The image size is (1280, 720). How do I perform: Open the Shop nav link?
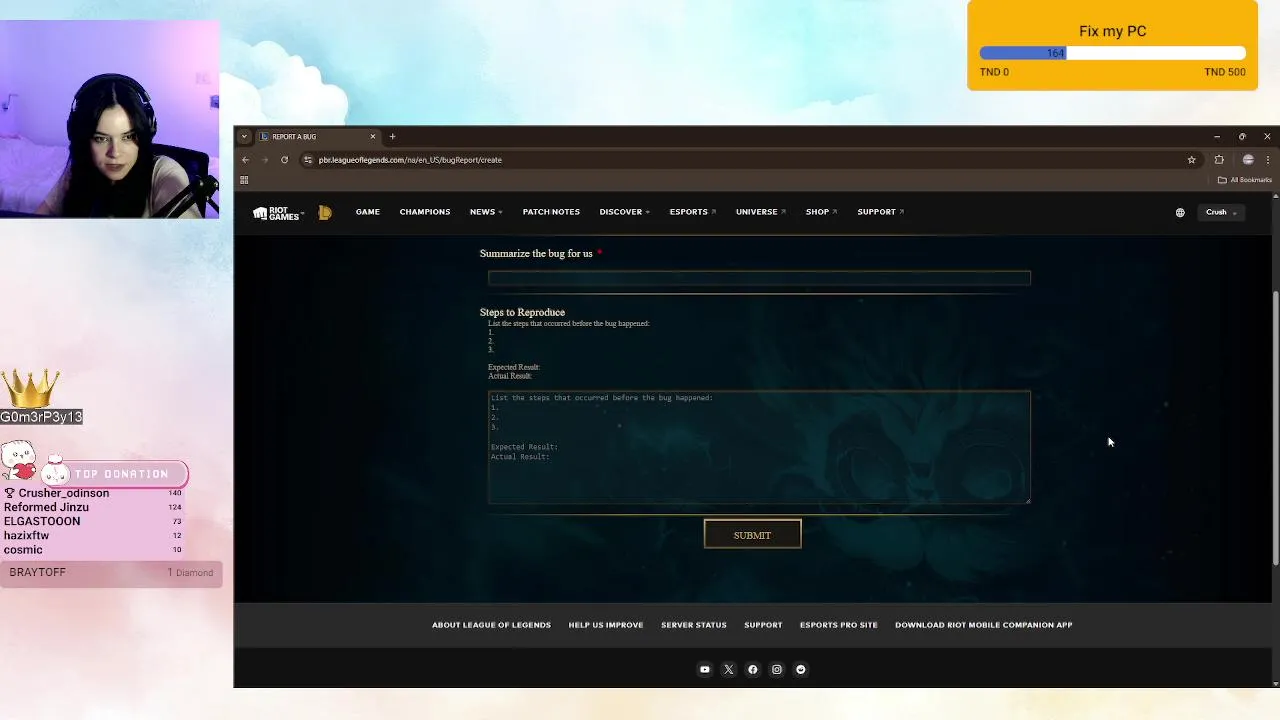click(x=821, y=212)
